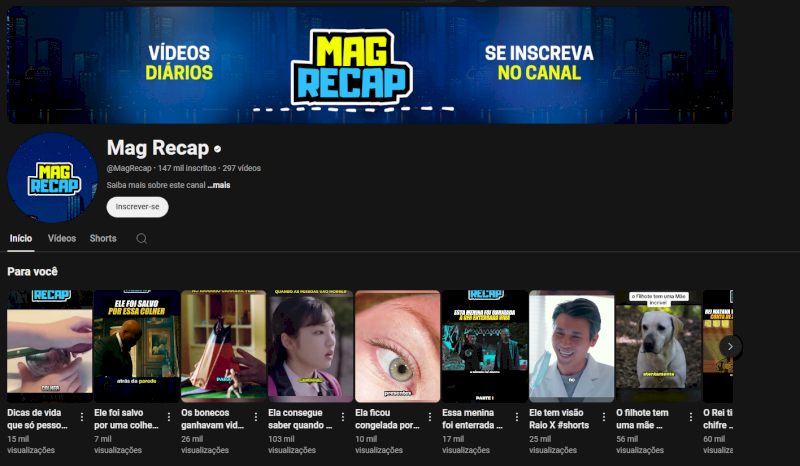Viewport: 800px width, 466px height.
Task: Click the Mag Recap channel avatar
Action: click(52, 178)
